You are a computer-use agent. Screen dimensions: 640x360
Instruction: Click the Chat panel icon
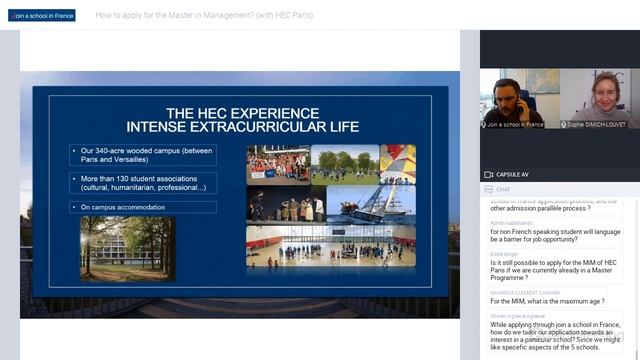point(489,189)
